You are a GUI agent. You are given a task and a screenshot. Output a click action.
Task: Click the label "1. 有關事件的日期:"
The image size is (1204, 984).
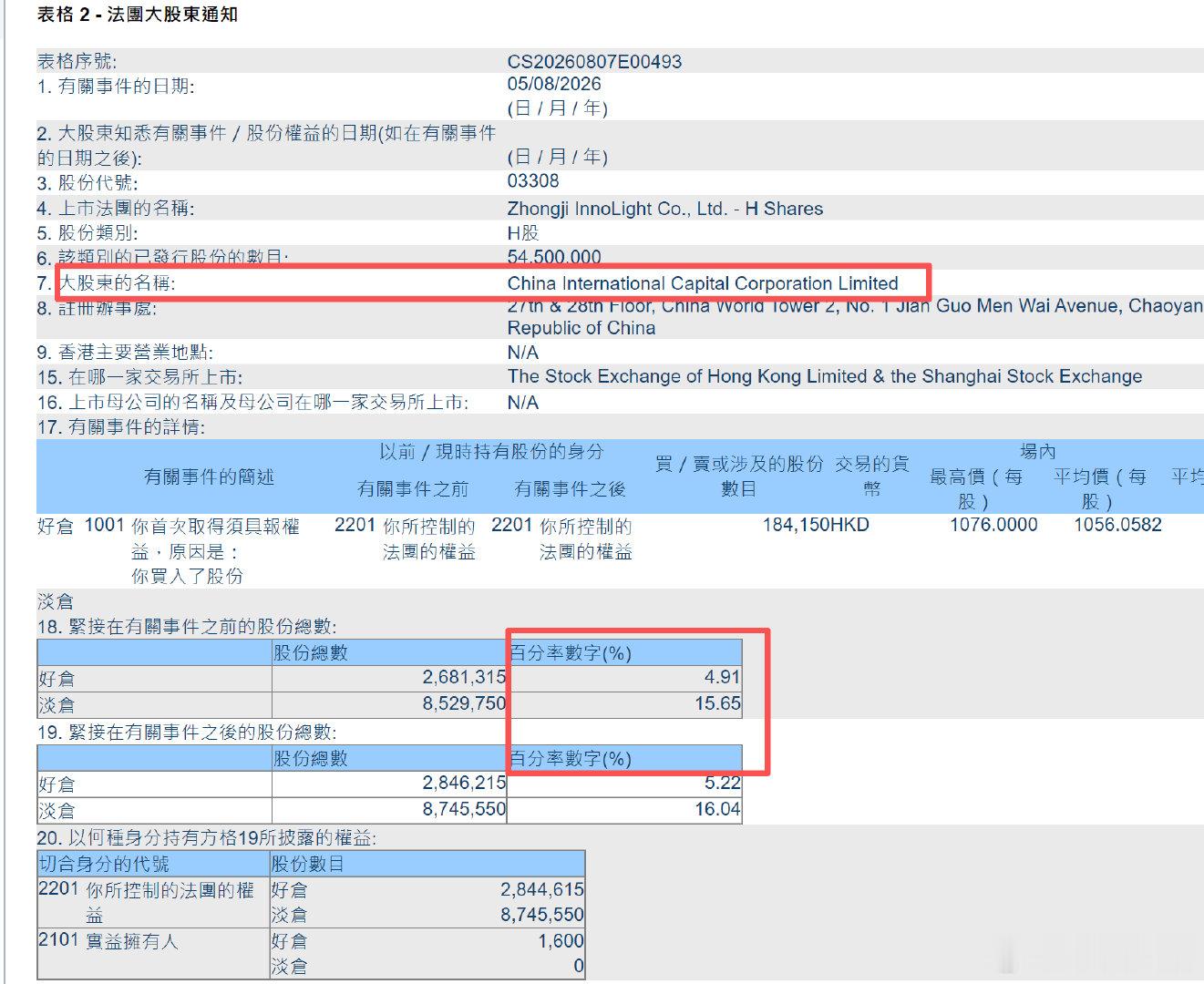pos(116,87)
